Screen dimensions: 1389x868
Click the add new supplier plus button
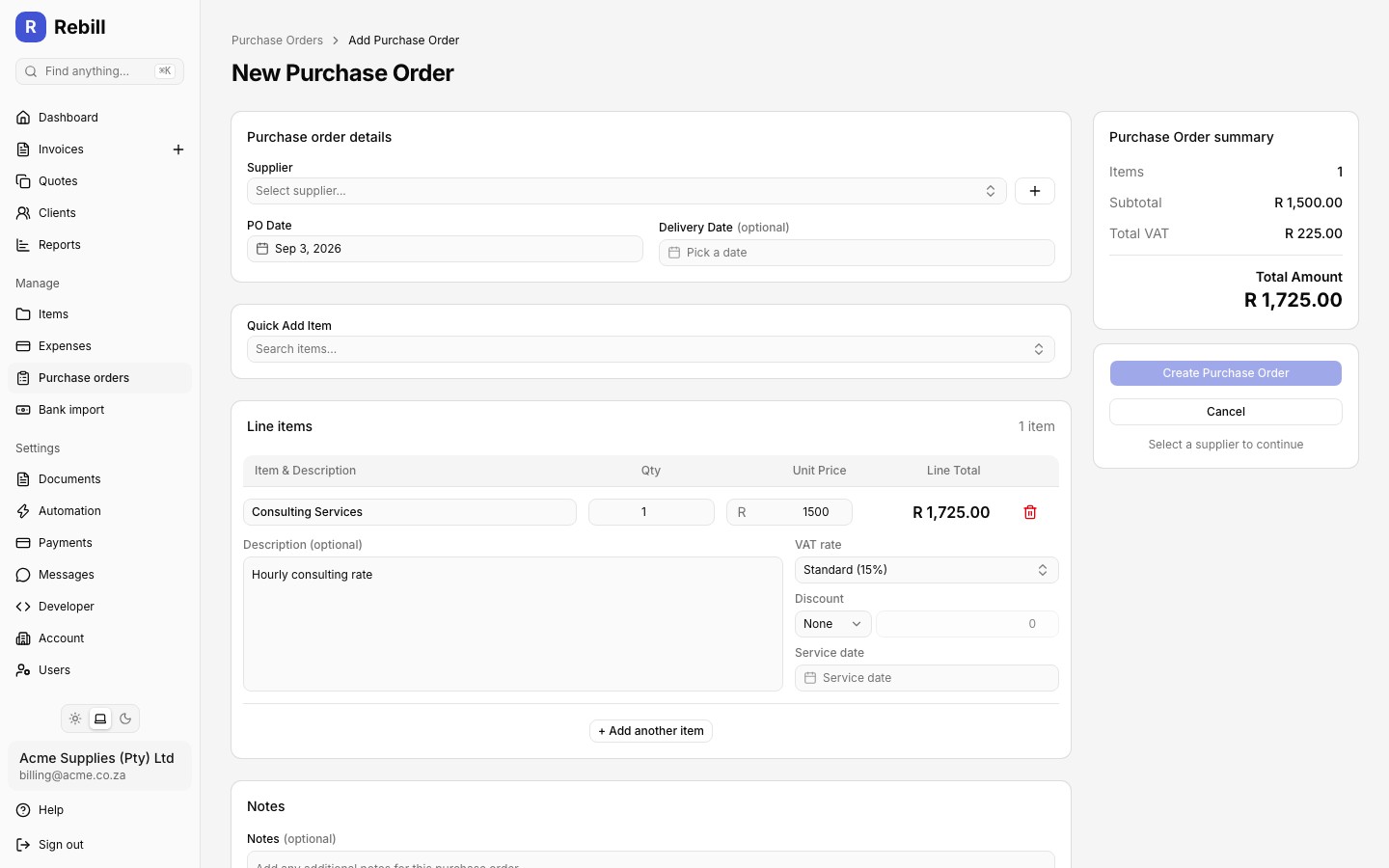[x=1035, y=191]
